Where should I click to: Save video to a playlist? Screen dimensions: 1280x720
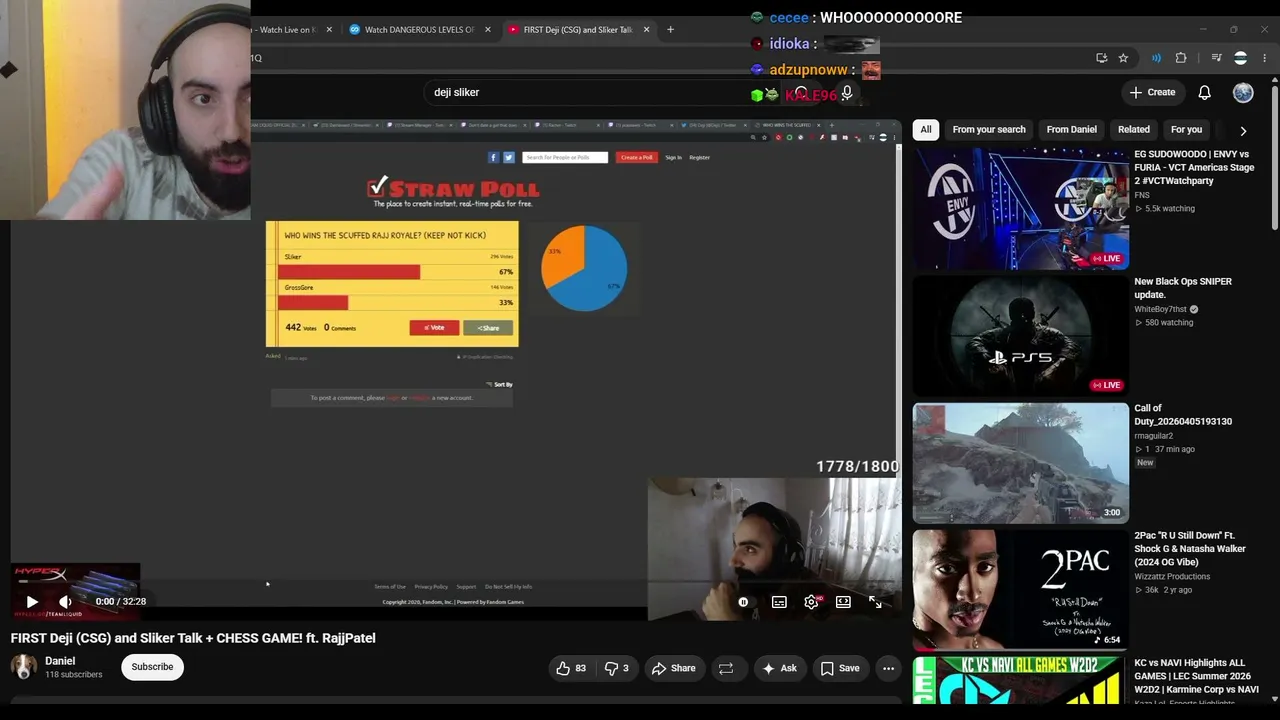[x=840, y=668]
